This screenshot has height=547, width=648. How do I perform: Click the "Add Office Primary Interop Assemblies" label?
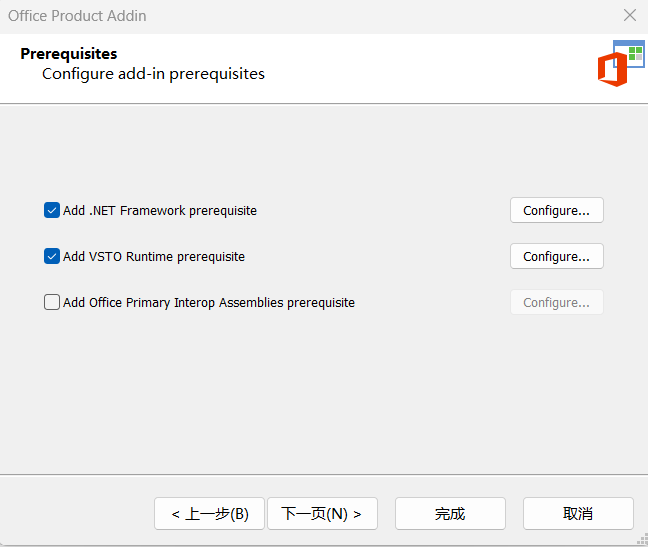[209, 303]
